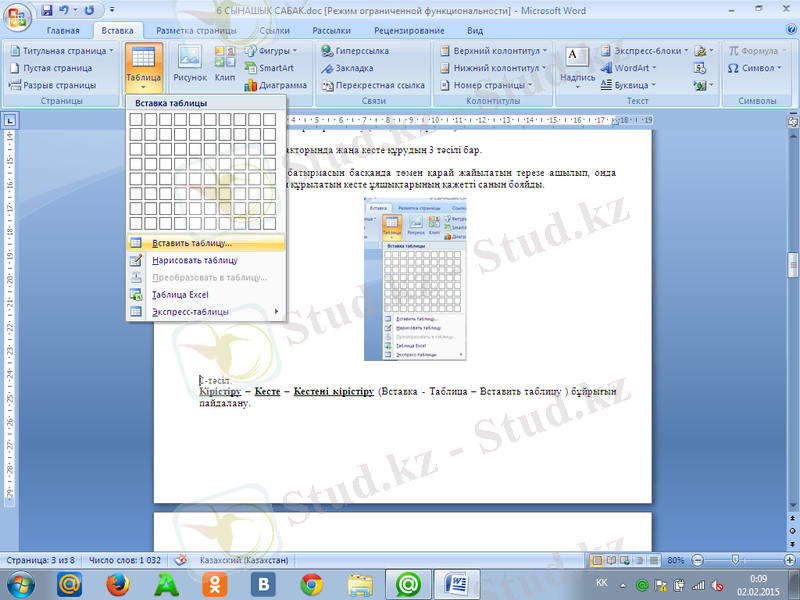Click the zoom slider in status bar
Screen dimensions: 800x600
click(x=735, y=560)
